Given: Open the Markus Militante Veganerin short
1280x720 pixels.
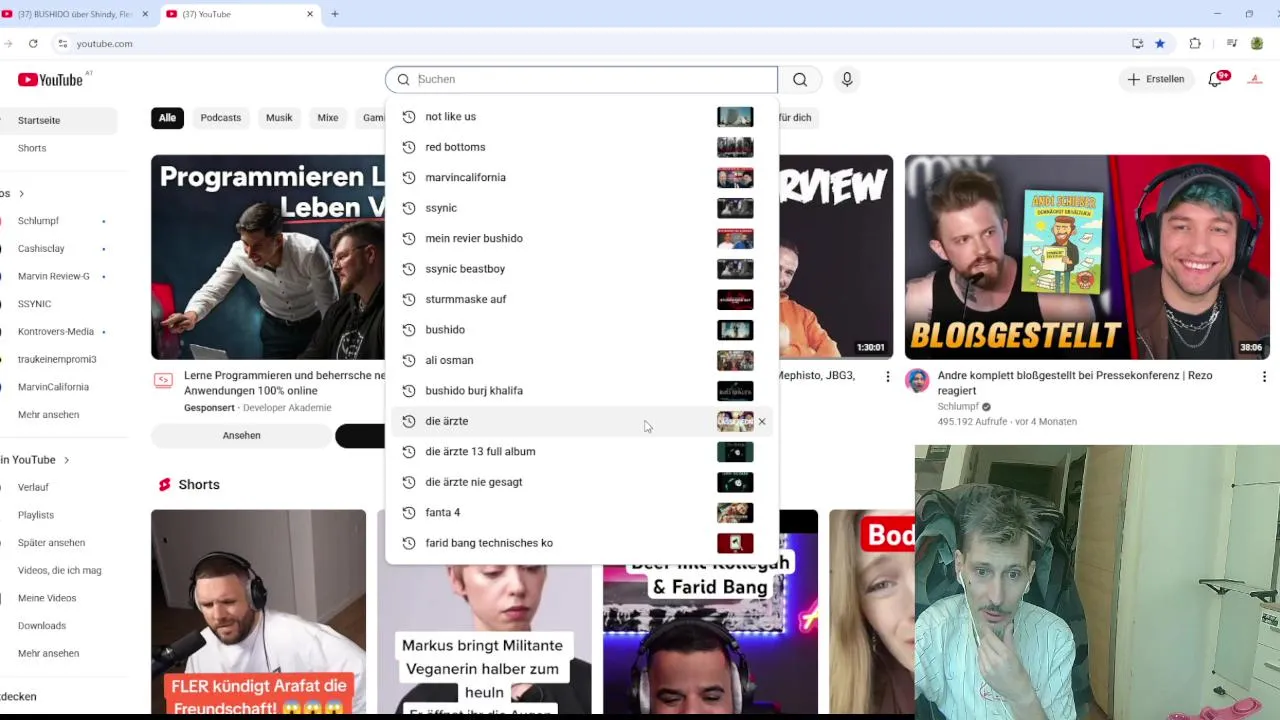Looking at the screenshot, I should click(x=484, y=638).
